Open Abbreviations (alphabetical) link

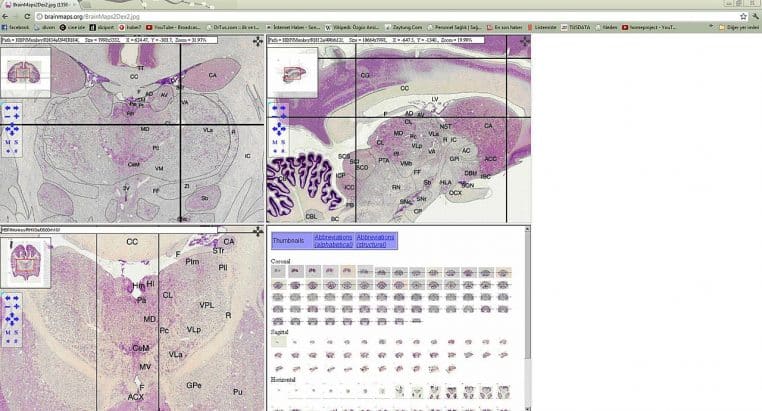(x=333, y=241)
